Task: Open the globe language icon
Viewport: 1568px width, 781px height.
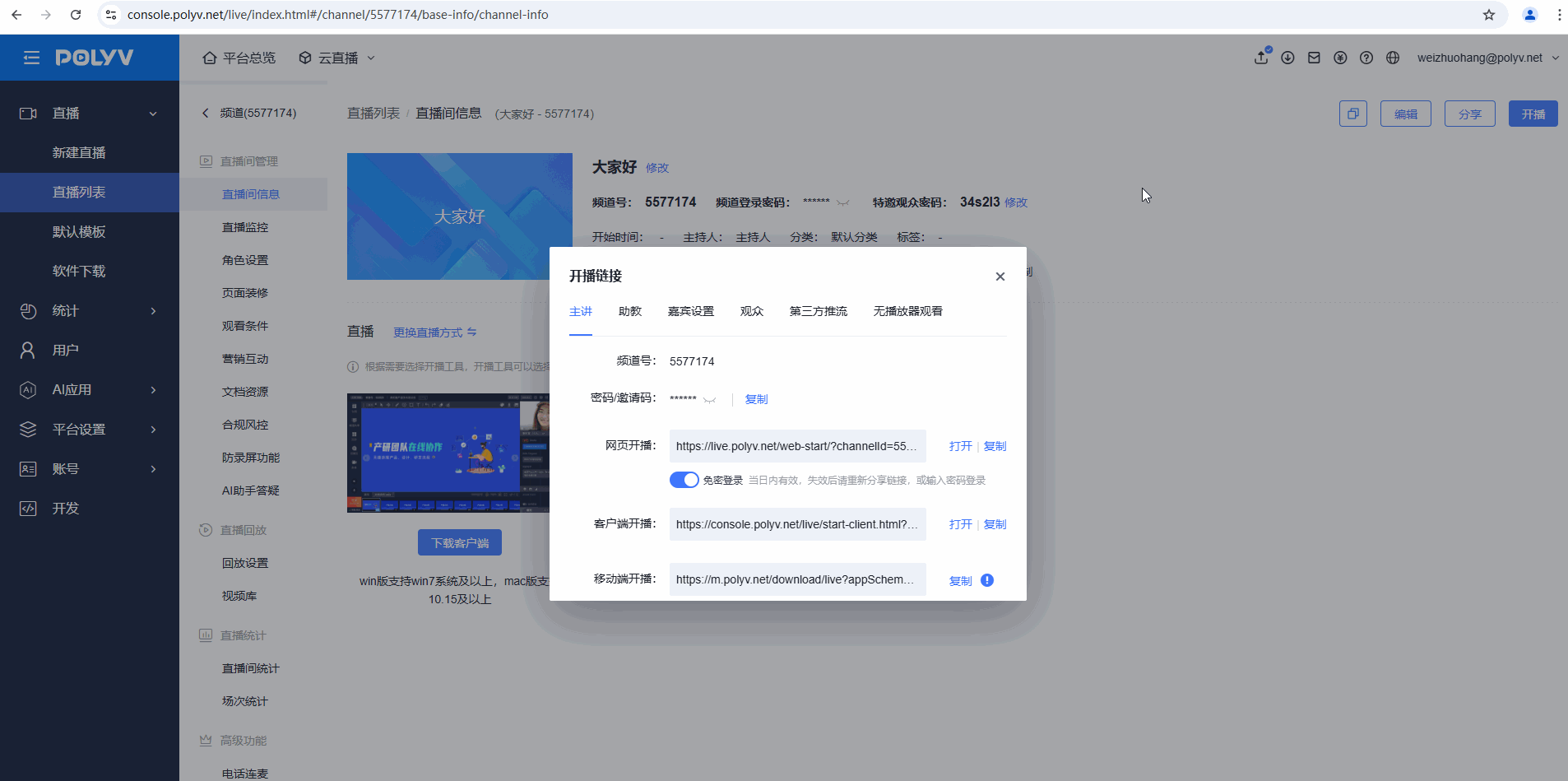Action: click(x=1393, y=58)
